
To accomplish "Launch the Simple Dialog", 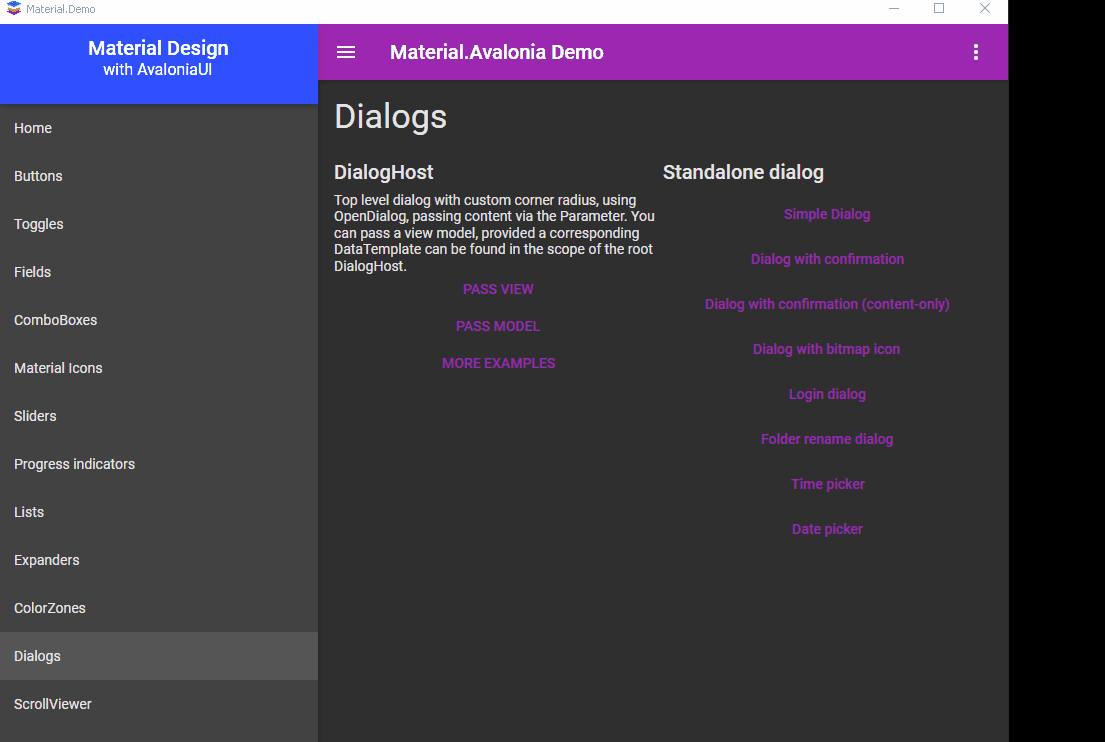I will [x=827, y=214].
